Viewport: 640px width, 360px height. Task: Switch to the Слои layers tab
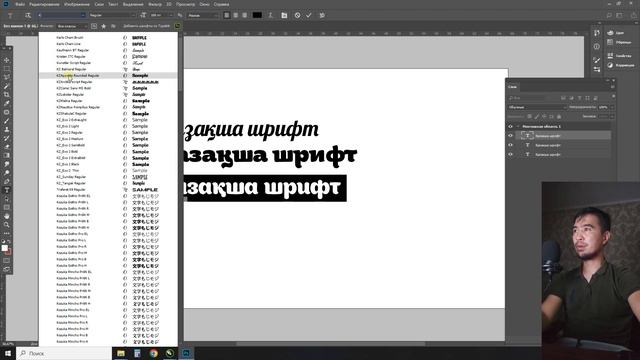[x=513, y=87]
